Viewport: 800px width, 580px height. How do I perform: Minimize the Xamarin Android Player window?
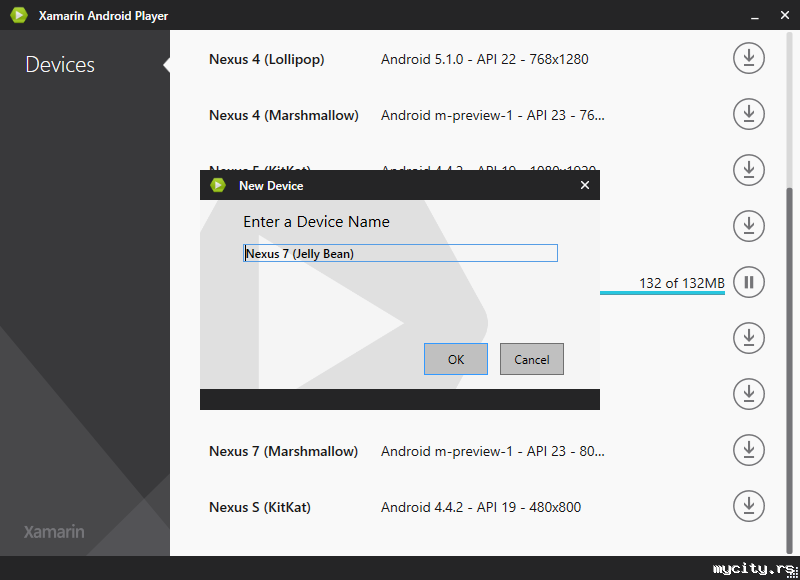[x=755, y=16]
